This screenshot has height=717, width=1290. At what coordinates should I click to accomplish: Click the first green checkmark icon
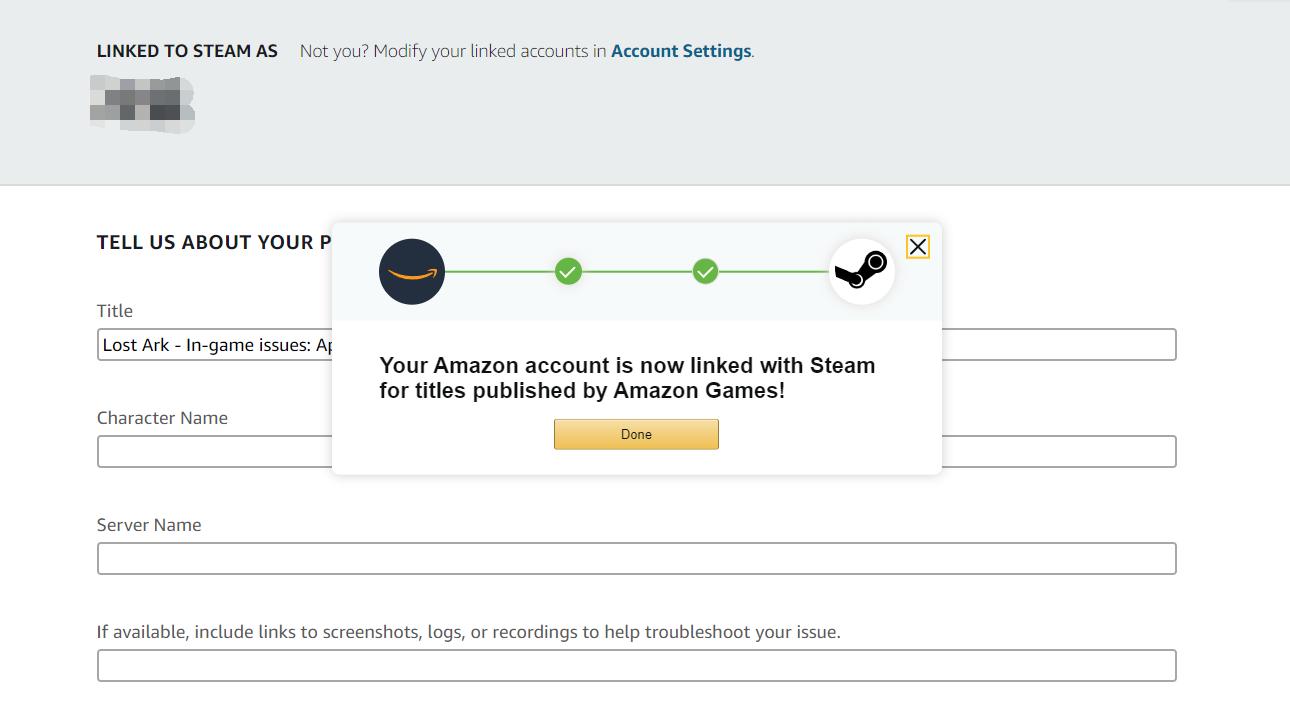[568, 272]
